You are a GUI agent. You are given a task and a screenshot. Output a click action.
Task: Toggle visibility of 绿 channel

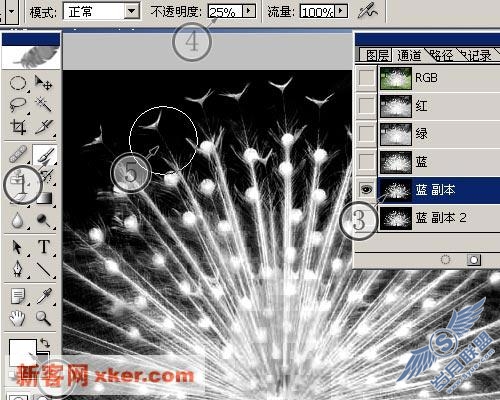click(x=366, y=134)
